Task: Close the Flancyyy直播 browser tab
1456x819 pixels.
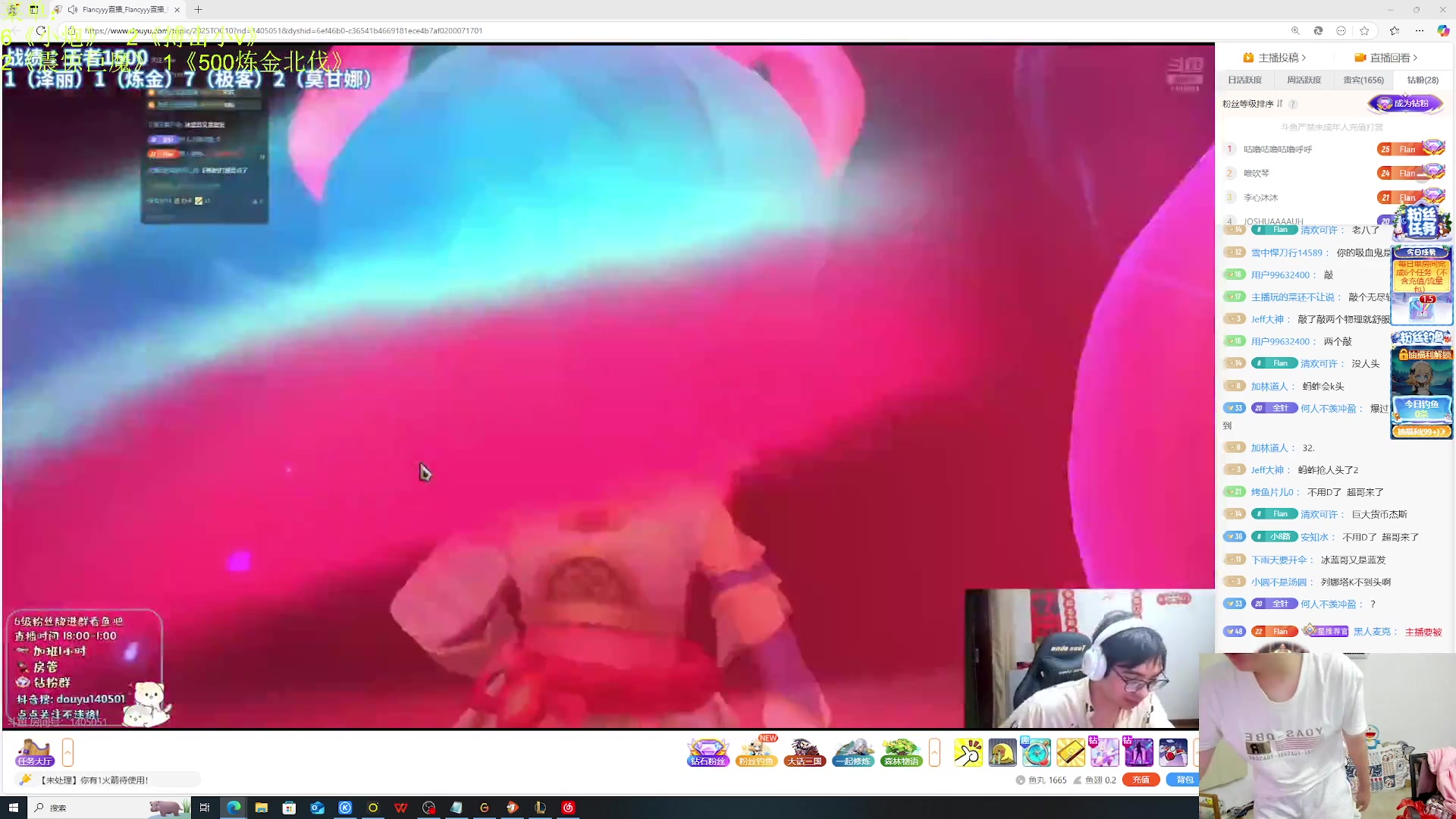Action: [x=177, y=10]
